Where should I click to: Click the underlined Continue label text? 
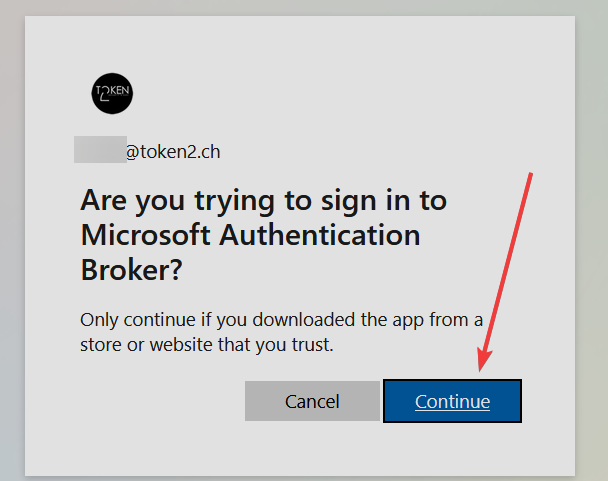pyautogui.click(x=452, y=401)
